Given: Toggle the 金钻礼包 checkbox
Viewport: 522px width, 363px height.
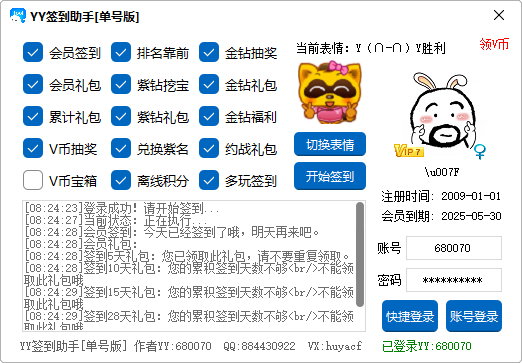Looking at the screenshot, I should pyautogui.click(x=209, y=84).
